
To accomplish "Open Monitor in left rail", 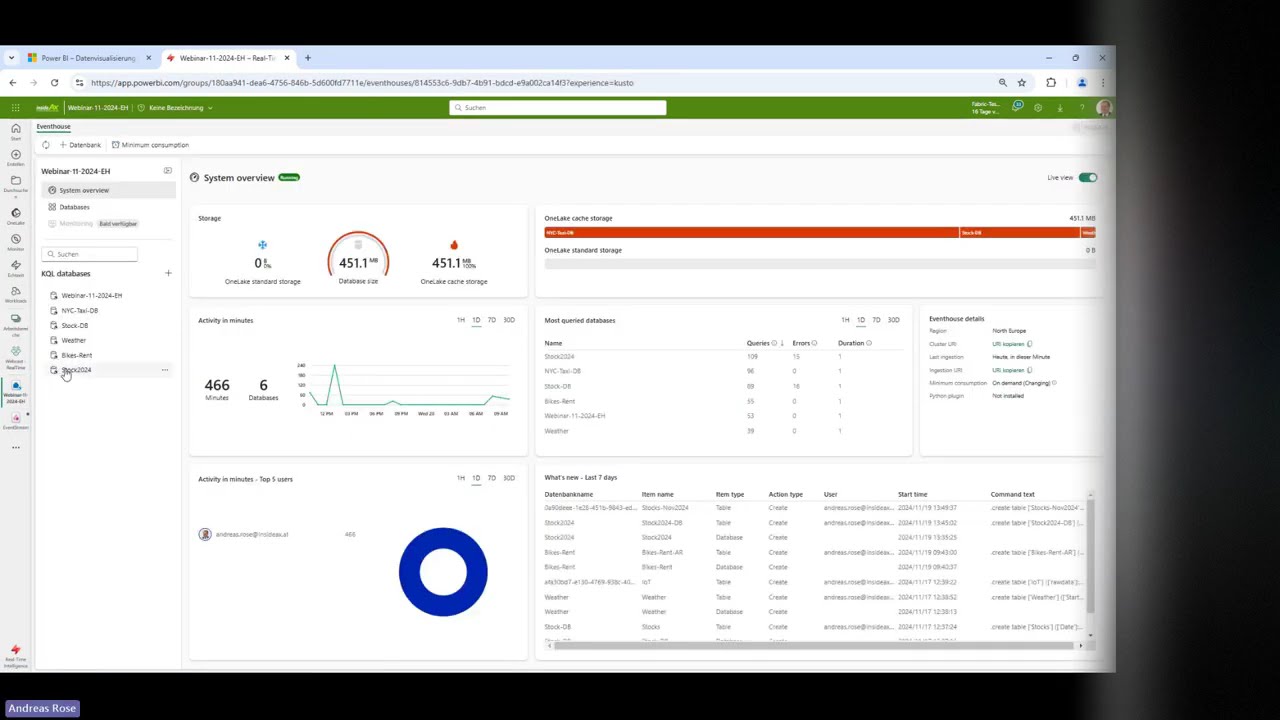I will click(15, 242).
